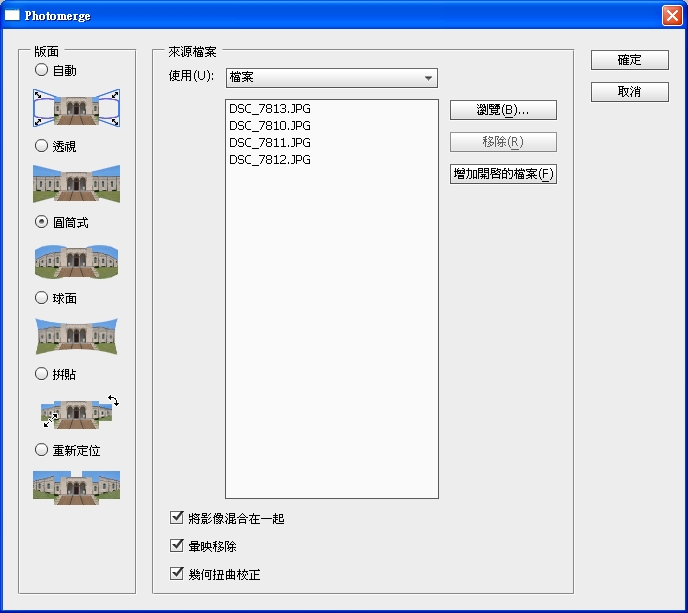Uncheck 將影像混合在一起 blend images checkbox

(176, 518)
